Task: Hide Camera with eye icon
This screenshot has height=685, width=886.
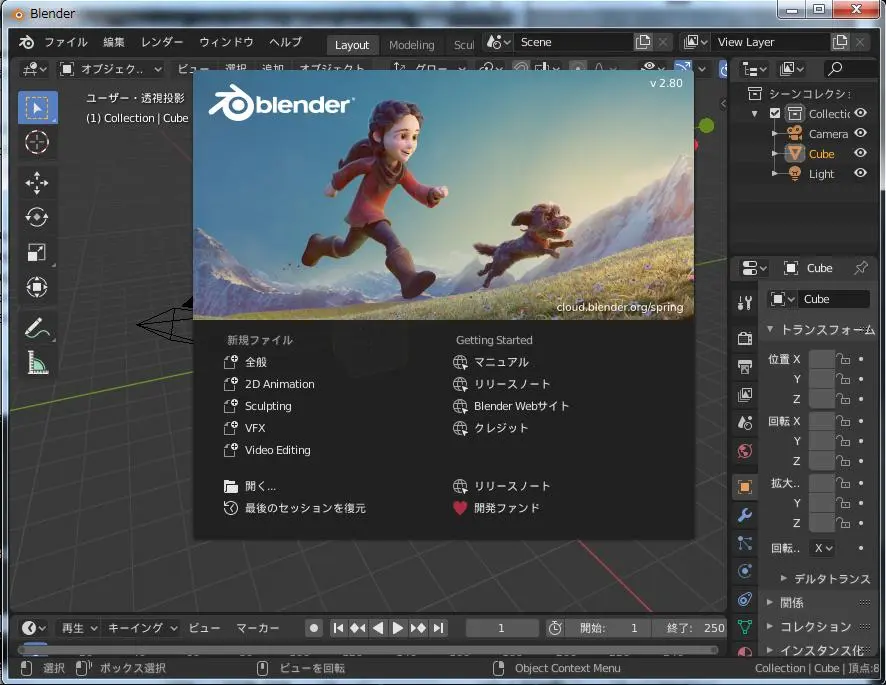Action: 860,133
